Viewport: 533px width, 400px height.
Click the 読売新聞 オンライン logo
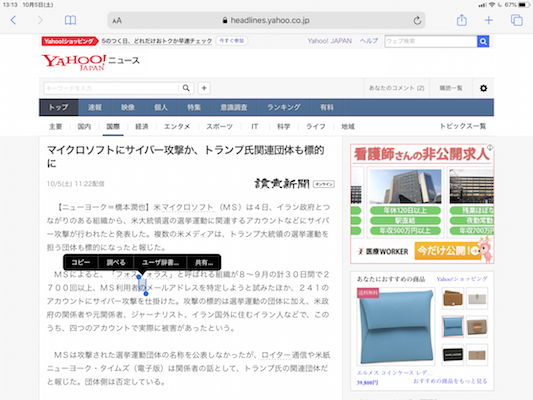coord(294,184)
